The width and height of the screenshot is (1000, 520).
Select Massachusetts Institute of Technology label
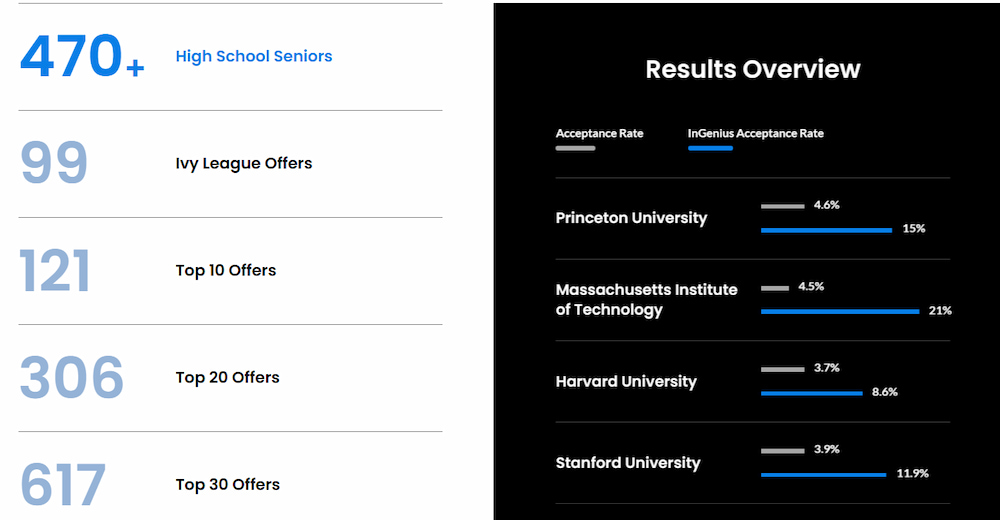tap(646, 299)
